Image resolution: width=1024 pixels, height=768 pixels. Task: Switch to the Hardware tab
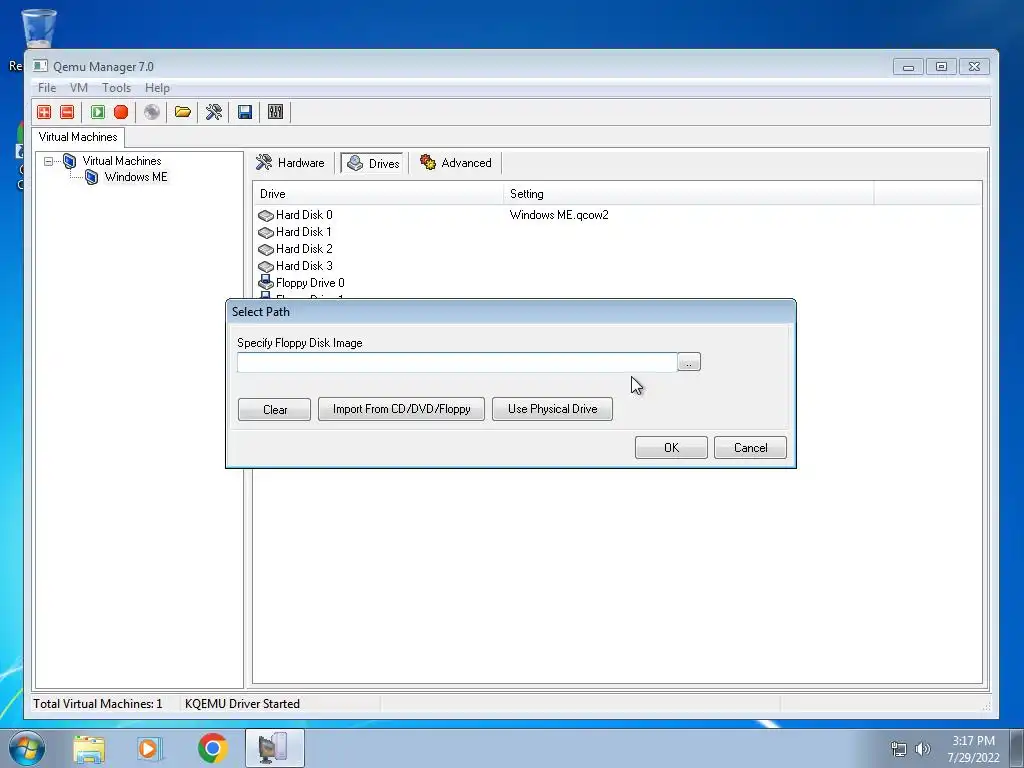(291, 163)
